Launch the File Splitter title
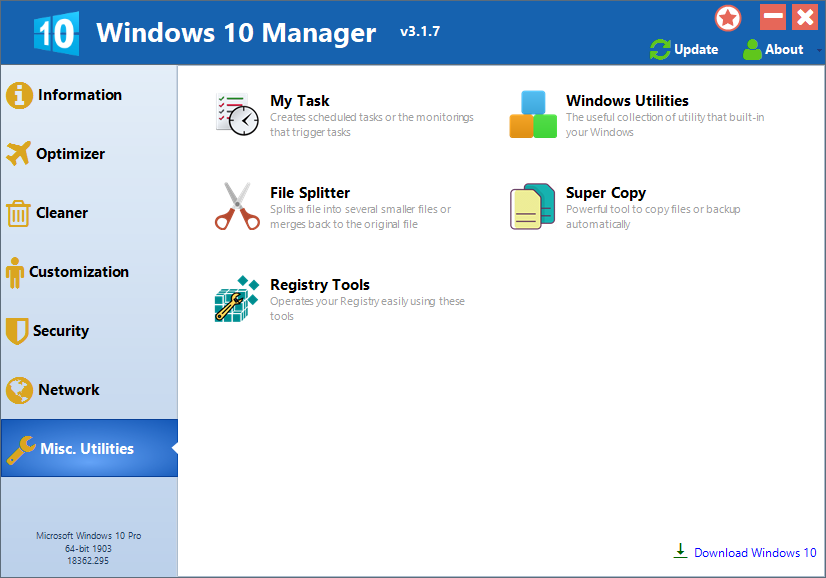826x578 pixels. point(310,193)
